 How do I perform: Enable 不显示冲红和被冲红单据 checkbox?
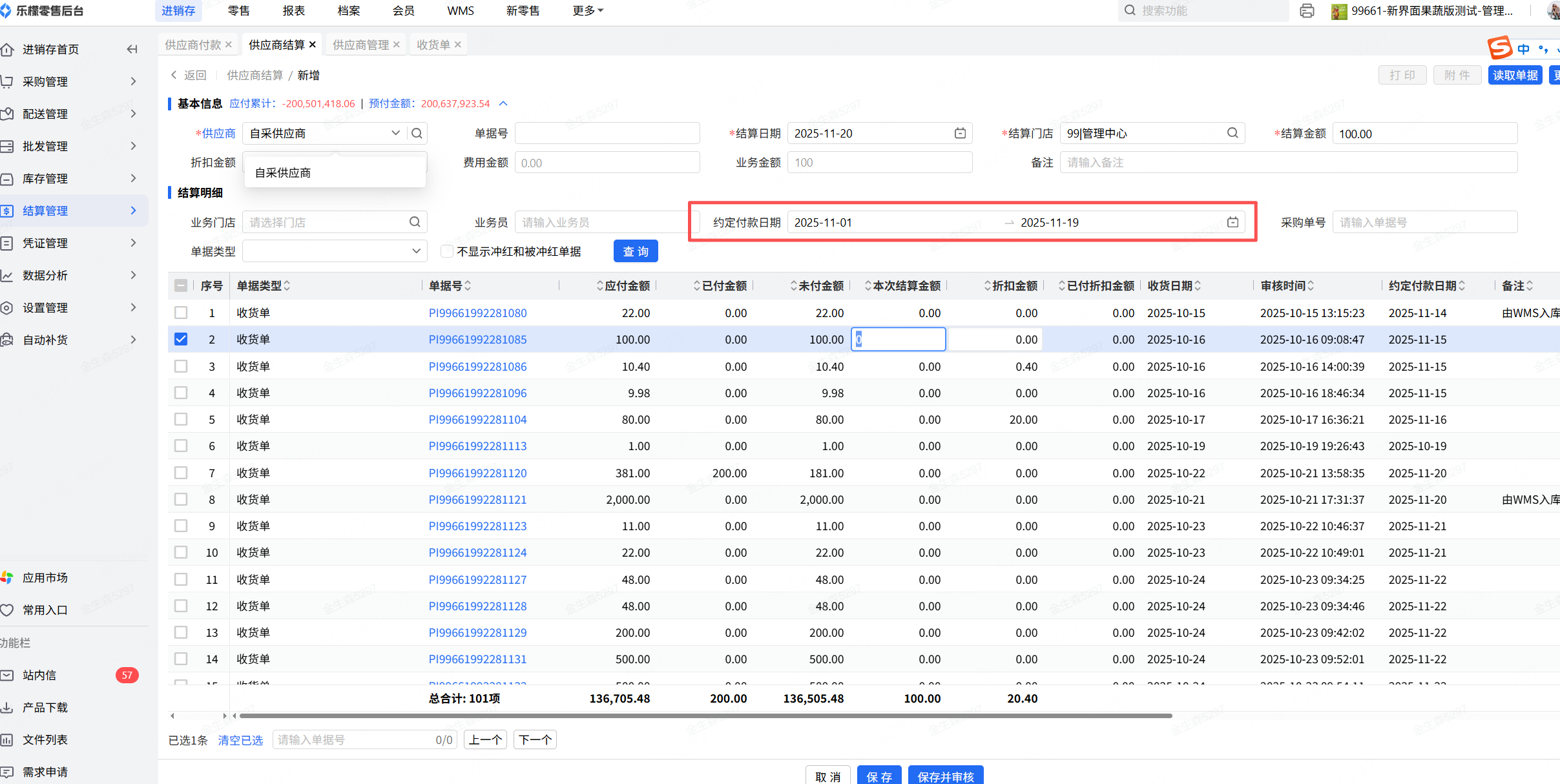446,251
